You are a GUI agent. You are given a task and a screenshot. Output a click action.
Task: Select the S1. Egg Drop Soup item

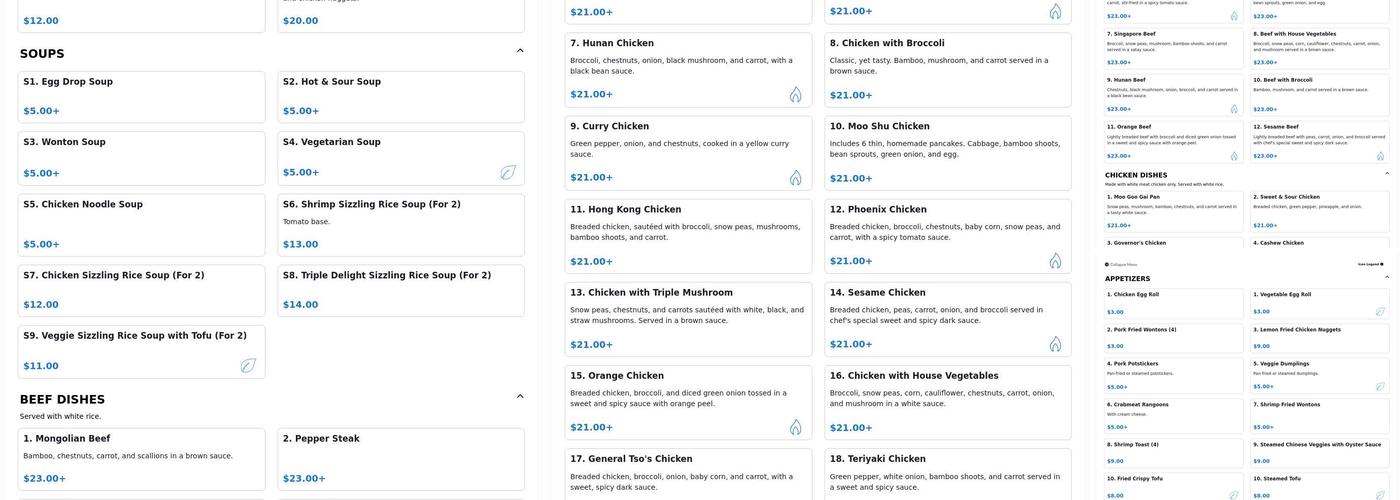141,96
